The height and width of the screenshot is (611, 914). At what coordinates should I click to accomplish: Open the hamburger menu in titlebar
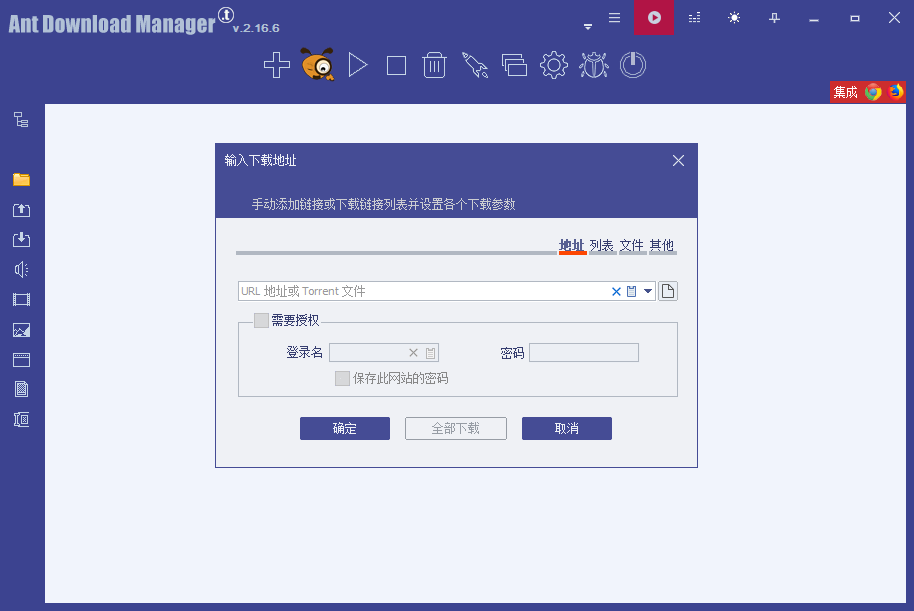pyautogui.click(x=613, y=17)
